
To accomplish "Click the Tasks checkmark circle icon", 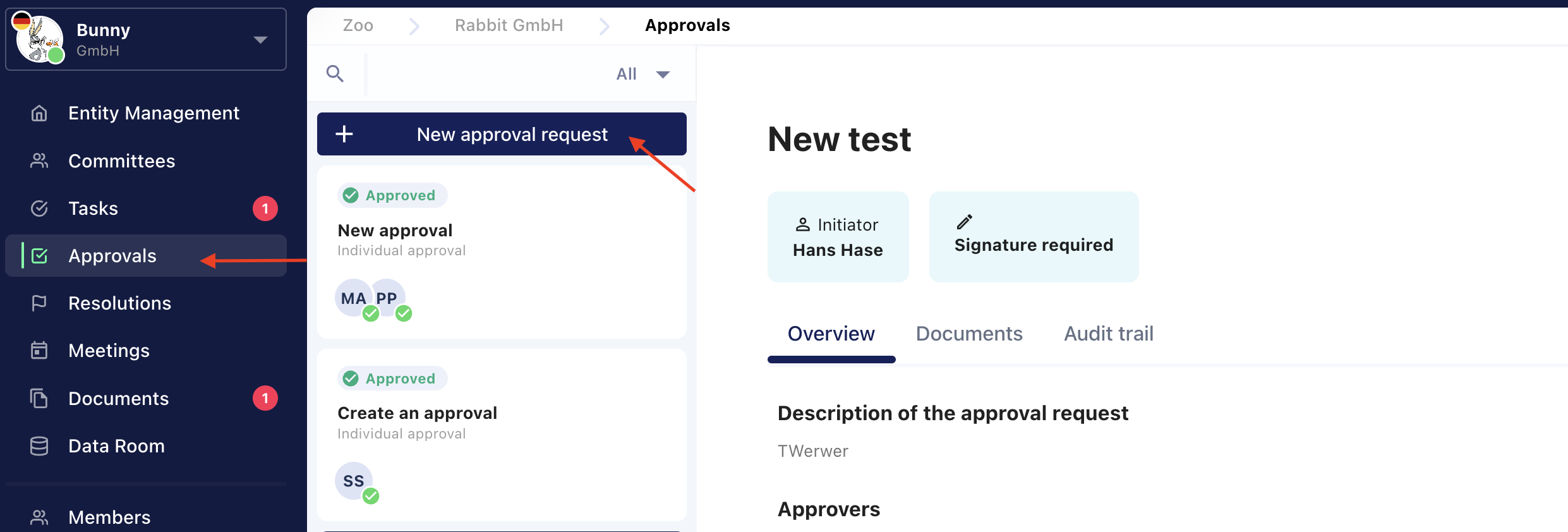I will 39,209.
